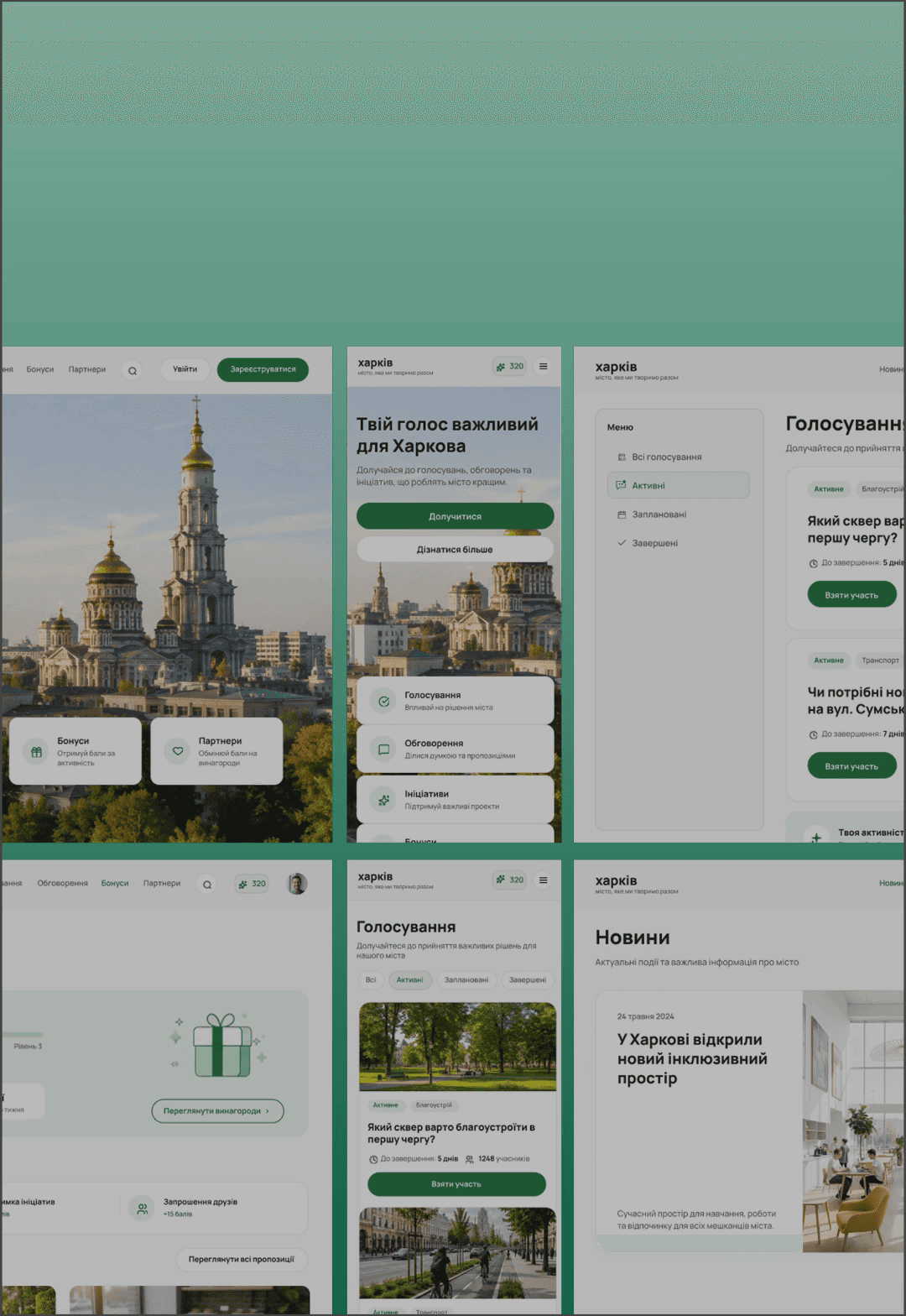Switch to the 'Активні' filter chip on mobile Голосування
This screenshot has height=1316, width=906.
(x=410, y=979)
